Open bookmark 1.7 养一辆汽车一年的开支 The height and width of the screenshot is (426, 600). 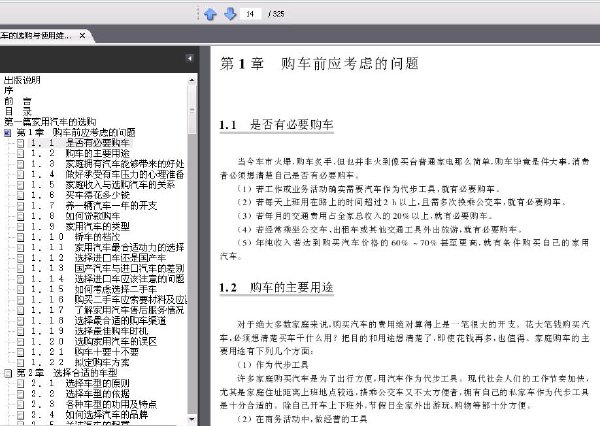pyautogui.click(x=94, y=206)
